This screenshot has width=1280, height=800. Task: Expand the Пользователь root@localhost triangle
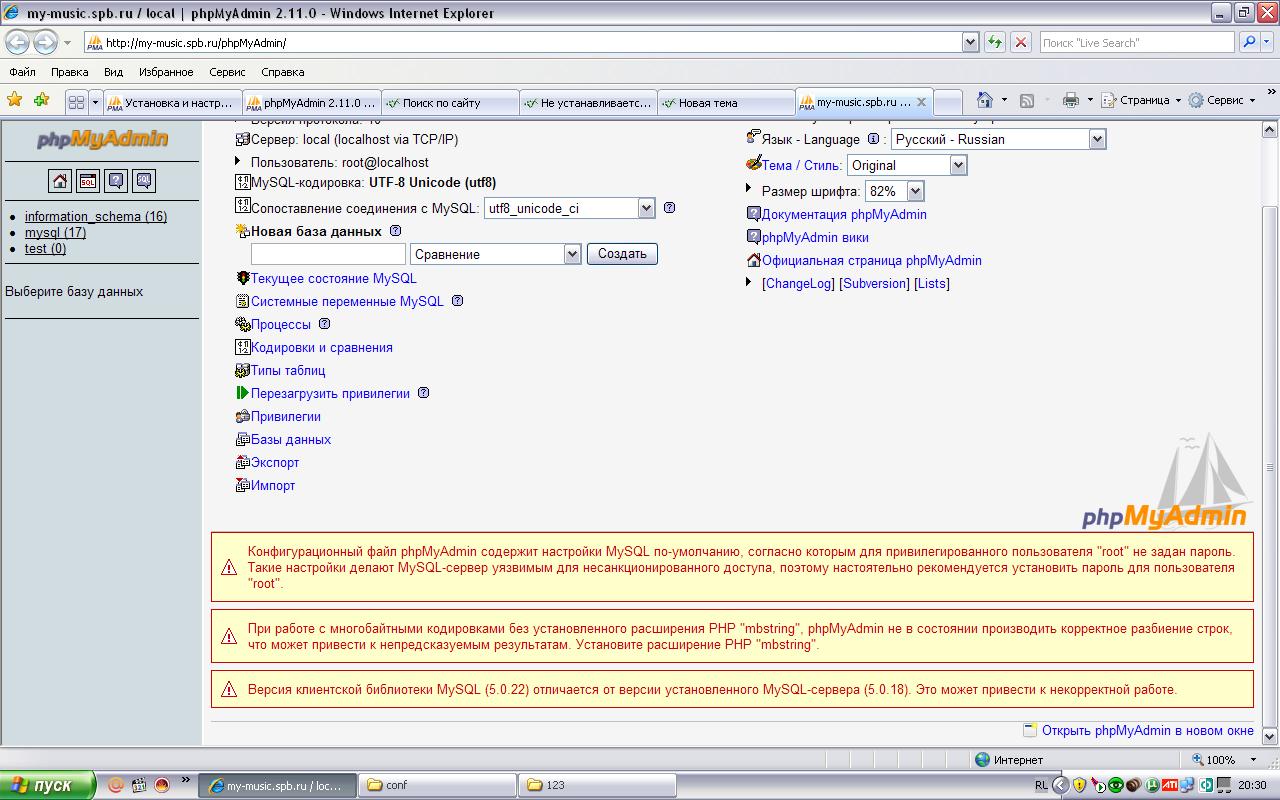(x=238, y=161)
